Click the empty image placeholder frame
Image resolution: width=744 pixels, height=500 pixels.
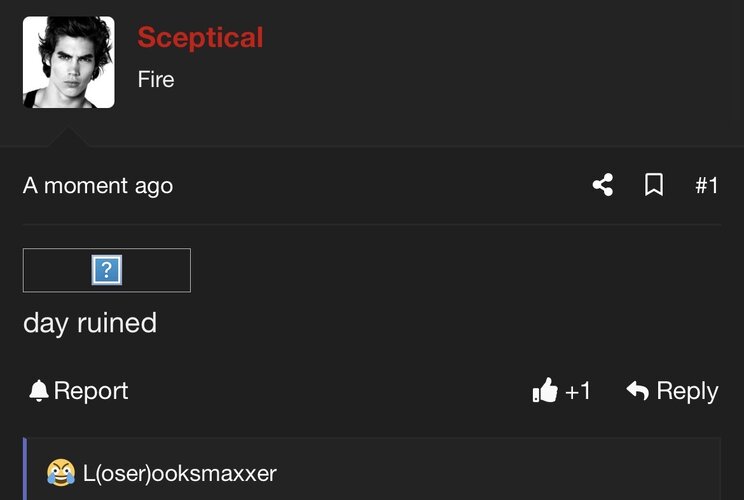(x=107, y=270)
